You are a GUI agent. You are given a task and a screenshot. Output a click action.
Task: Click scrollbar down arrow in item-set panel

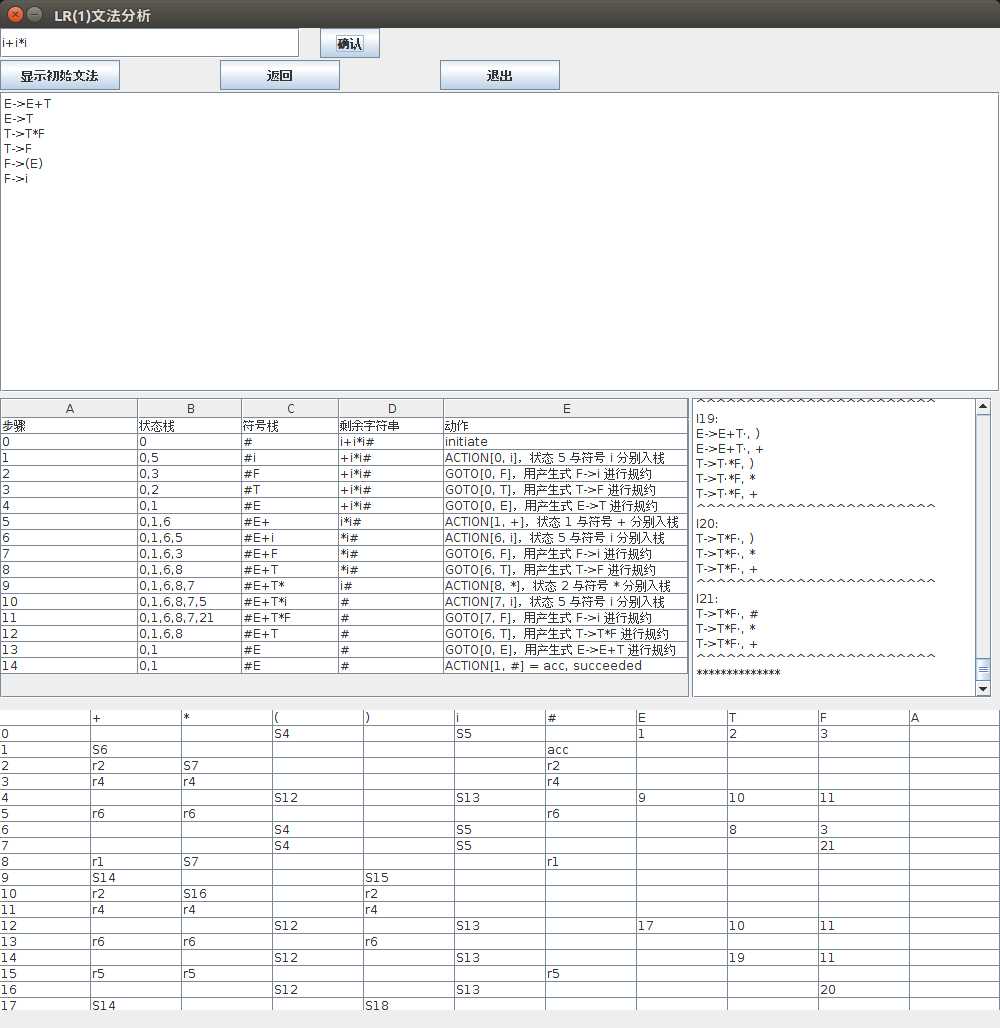click(982, 688)
